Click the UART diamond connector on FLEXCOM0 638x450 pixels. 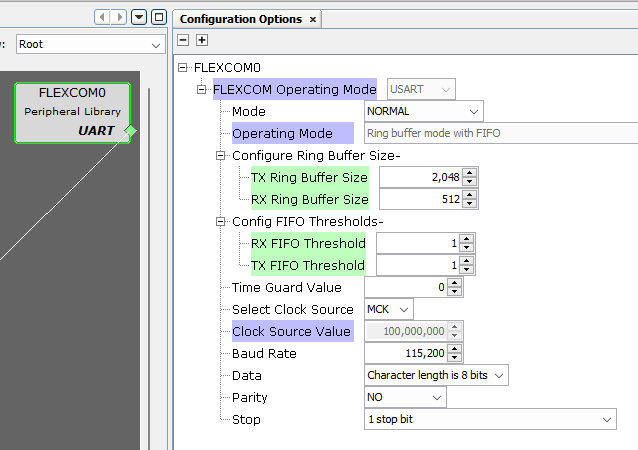130,131
